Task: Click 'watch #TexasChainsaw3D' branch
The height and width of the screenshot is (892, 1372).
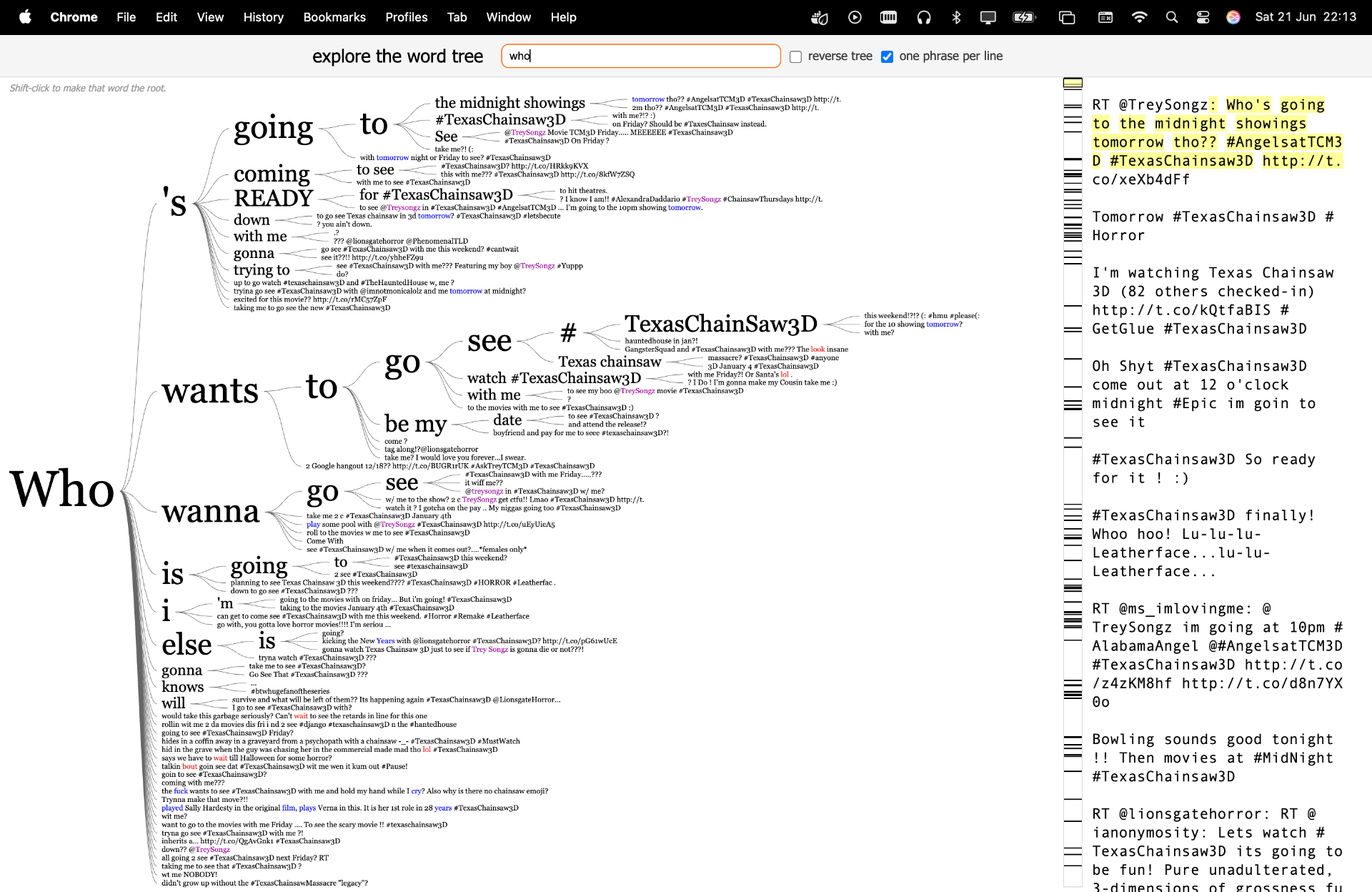Action: [554, 378]
